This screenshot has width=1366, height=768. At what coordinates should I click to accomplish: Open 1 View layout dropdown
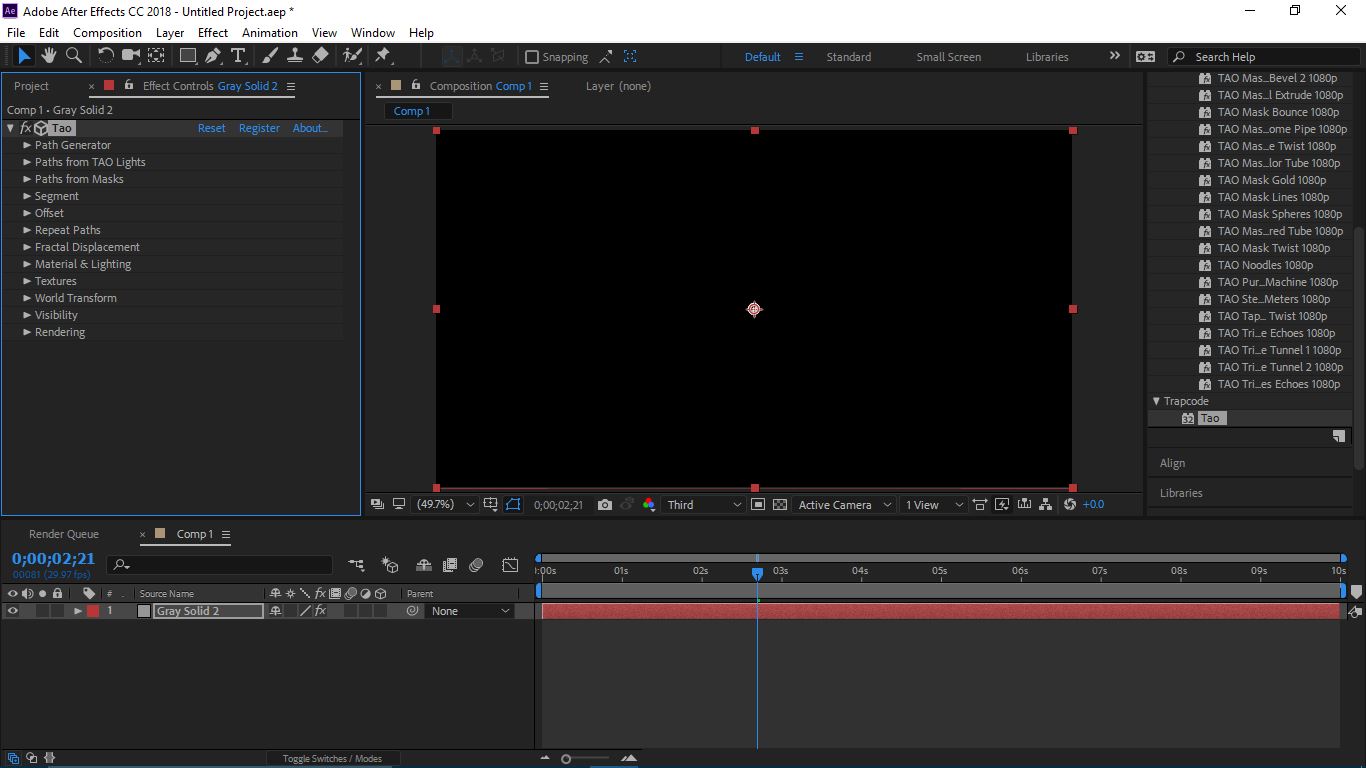coord(933,505)
